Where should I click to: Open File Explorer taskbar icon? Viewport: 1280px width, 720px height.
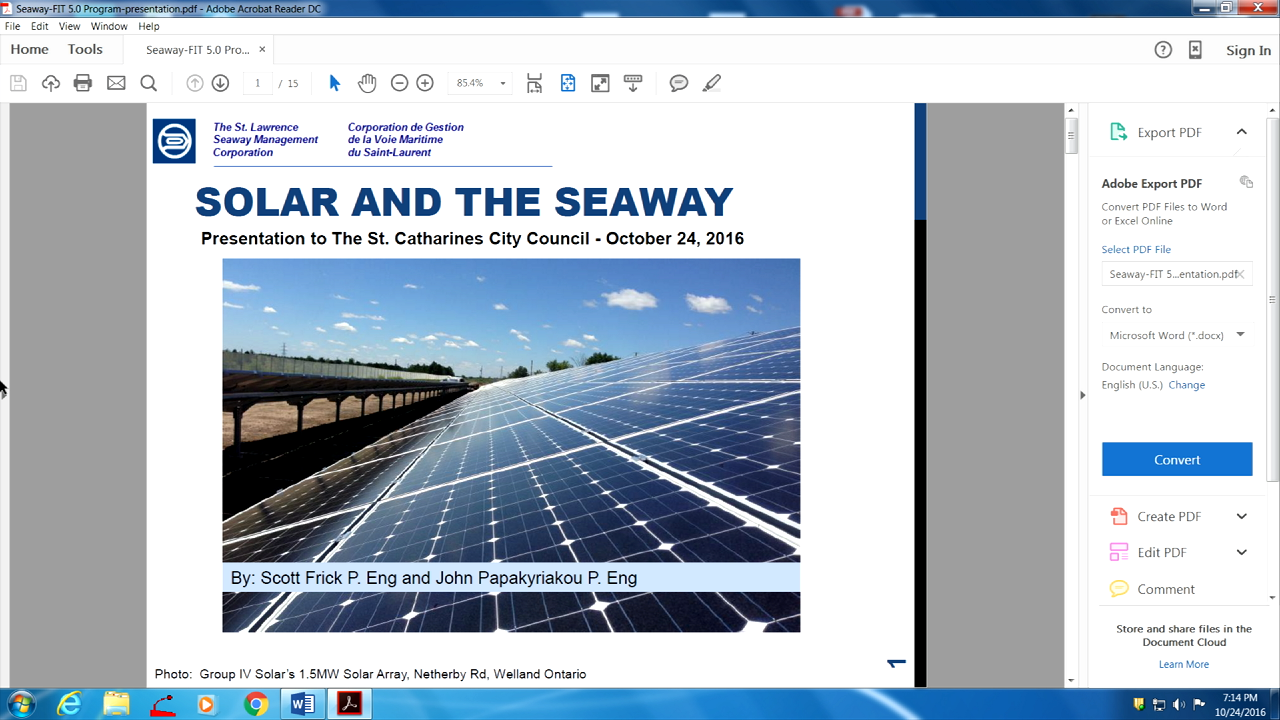(x=116, y=704)
